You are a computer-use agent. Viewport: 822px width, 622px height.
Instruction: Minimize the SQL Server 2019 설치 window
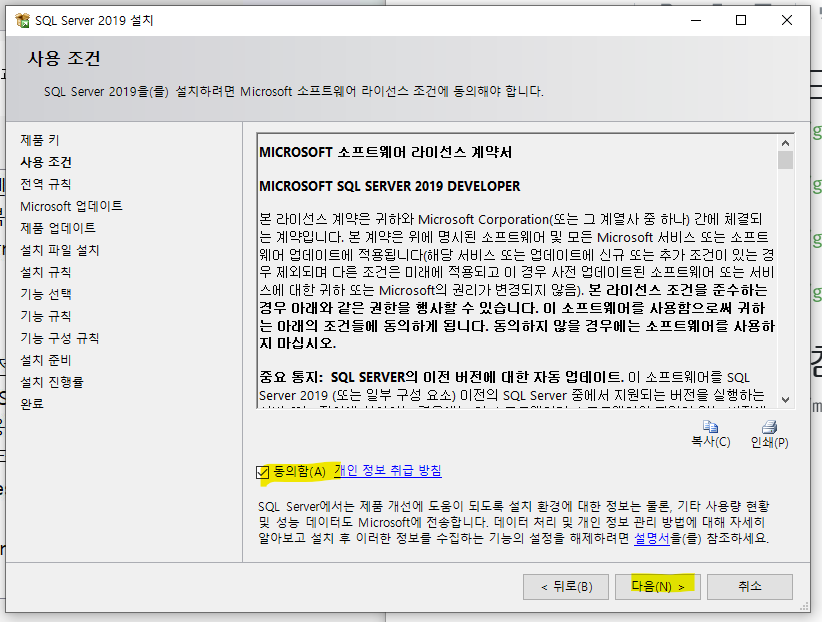click(696, 20)
